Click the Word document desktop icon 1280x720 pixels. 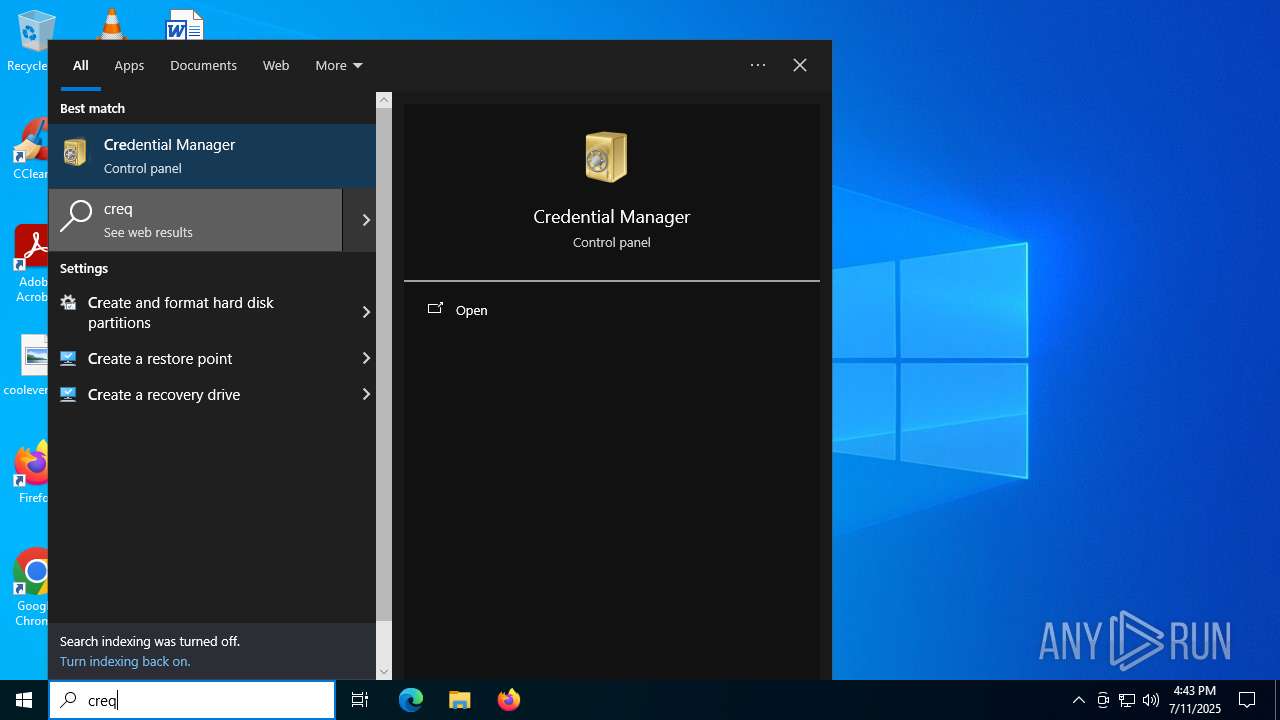tap(185, 24)
